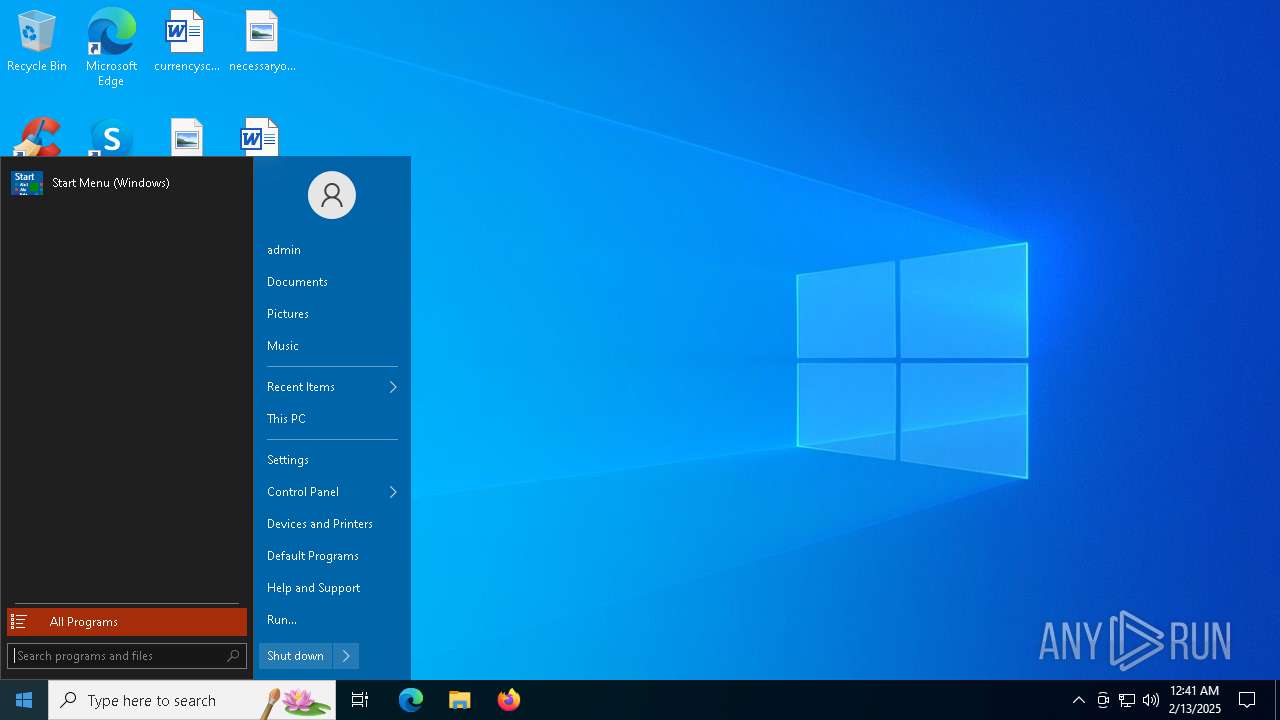Open Music from the Start menu
The image size is (1280, 720).
pyautogui.click(x=283, y=346)
